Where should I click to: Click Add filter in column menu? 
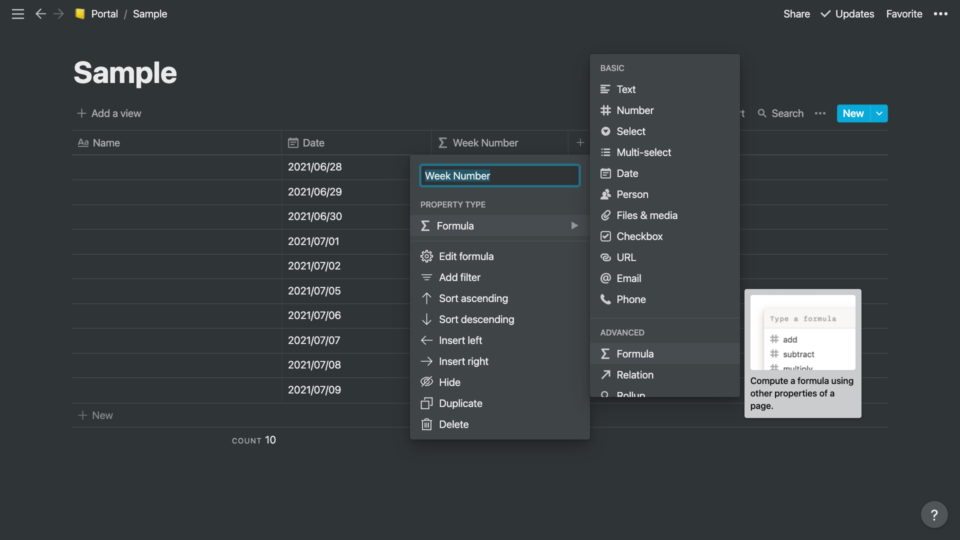[x=500, y=277]
